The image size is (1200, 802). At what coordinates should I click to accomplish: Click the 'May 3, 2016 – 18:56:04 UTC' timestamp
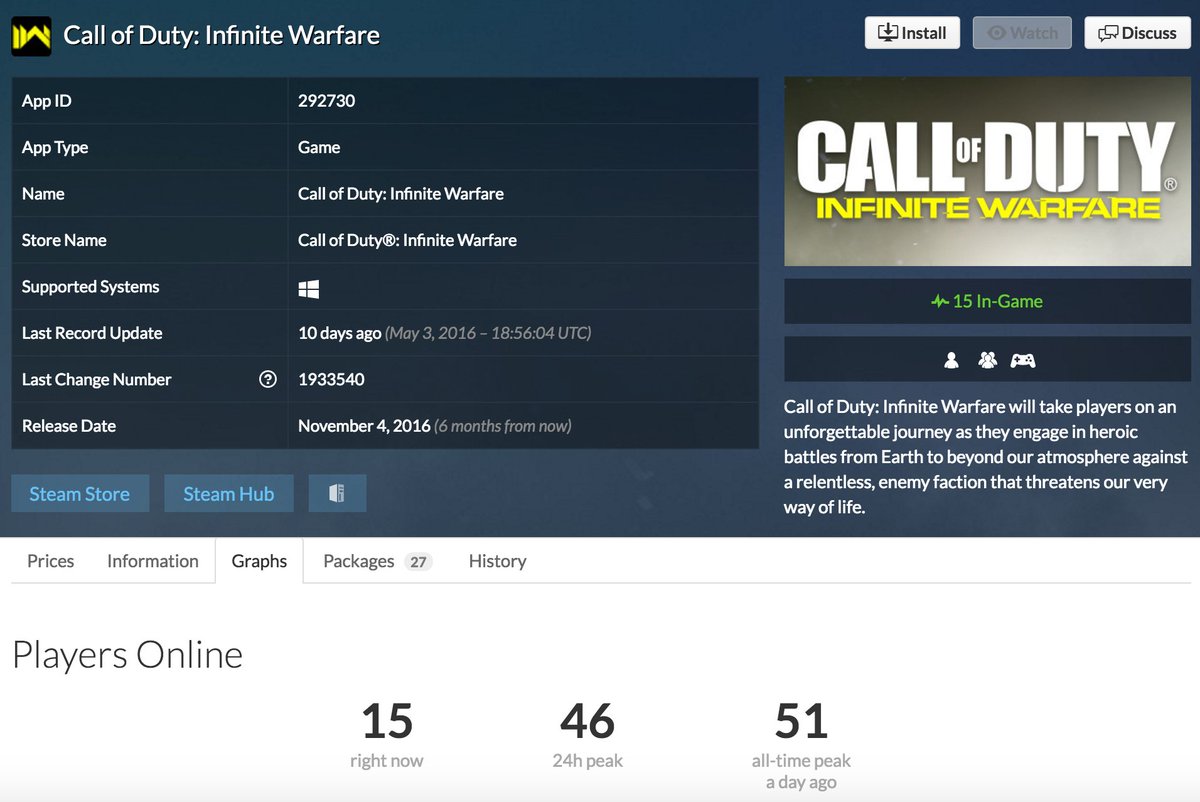coord(488,333)
